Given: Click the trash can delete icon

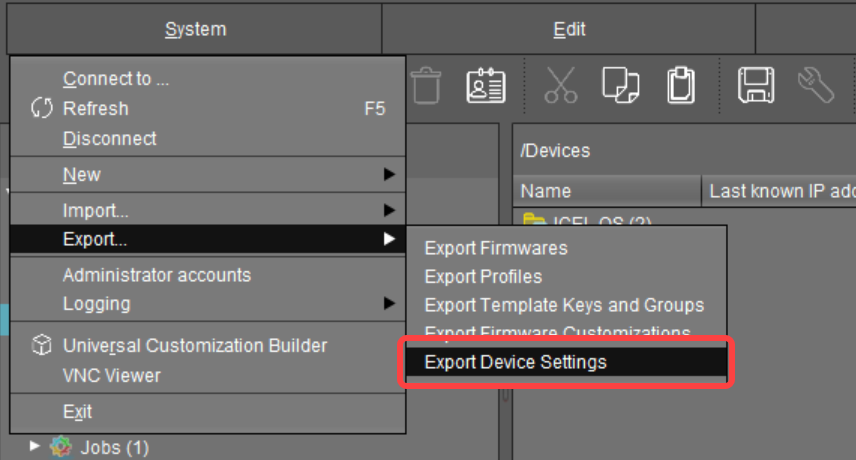Looking at the screenshot, I should (426, 85).
